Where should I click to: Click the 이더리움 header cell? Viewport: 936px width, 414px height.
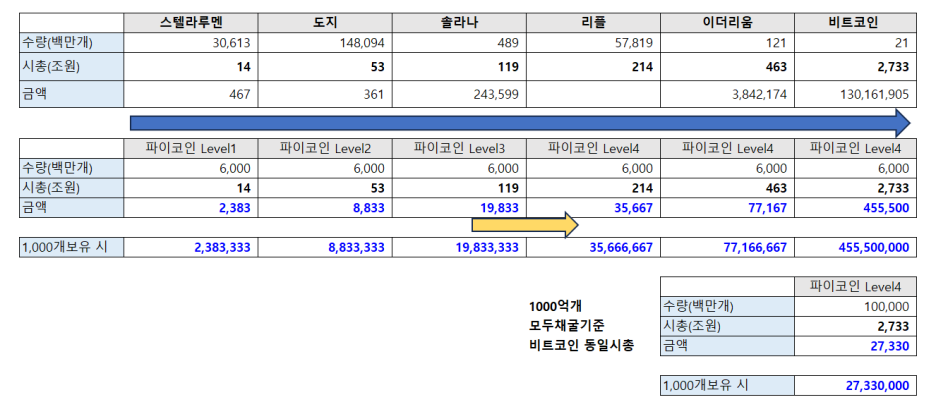tap(728, 23)
